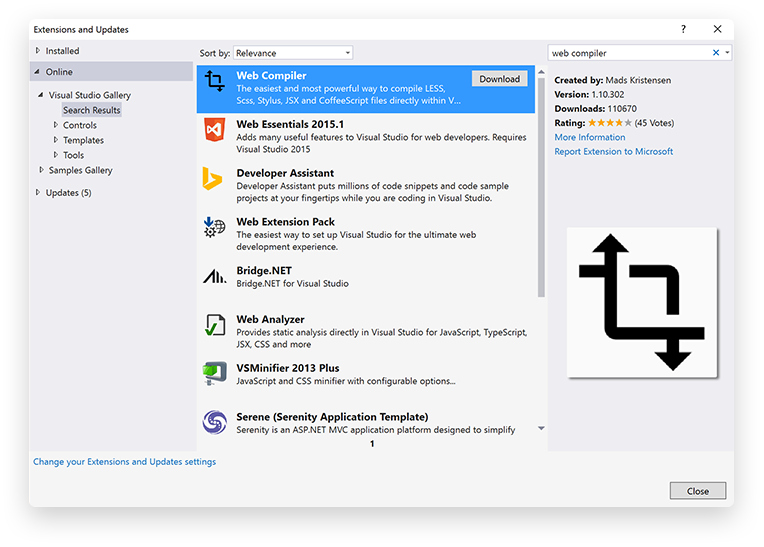The image size is (764, 547).
Task: Open Change your Extensions and Updates settings
Action: [x=124, y=461]
